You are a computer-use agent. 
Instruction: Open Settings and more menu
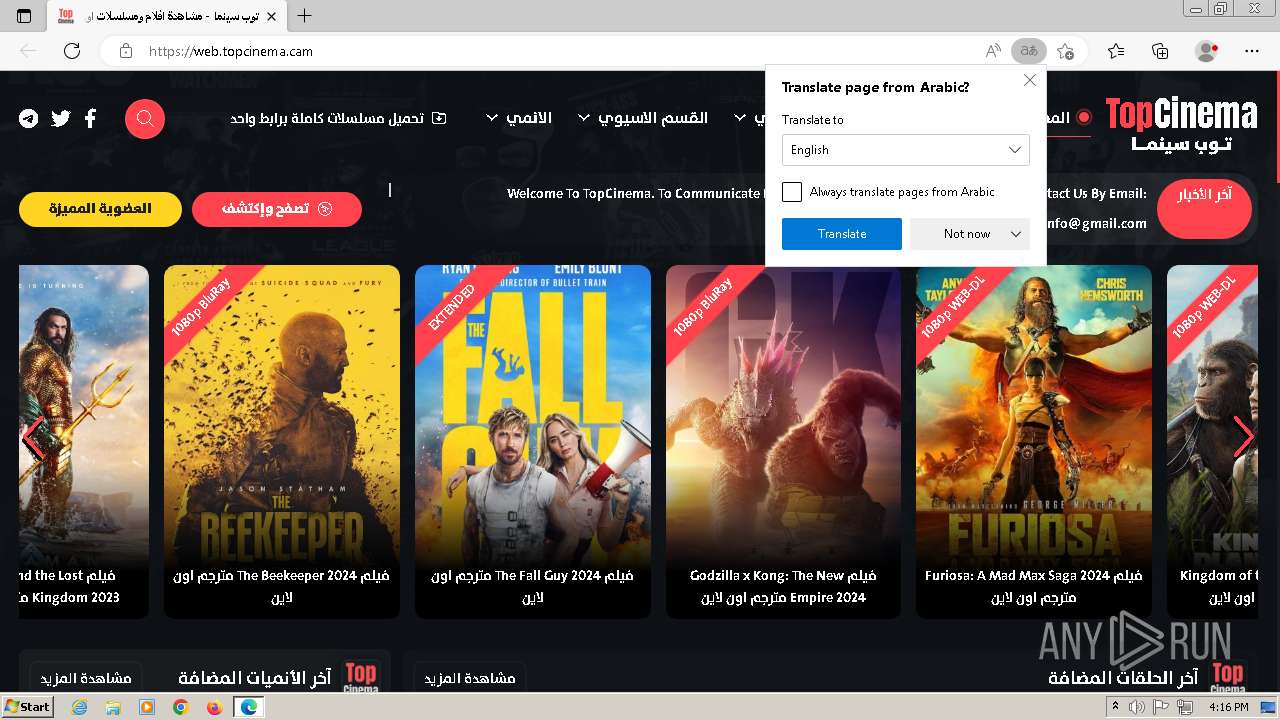[1252, 51]
